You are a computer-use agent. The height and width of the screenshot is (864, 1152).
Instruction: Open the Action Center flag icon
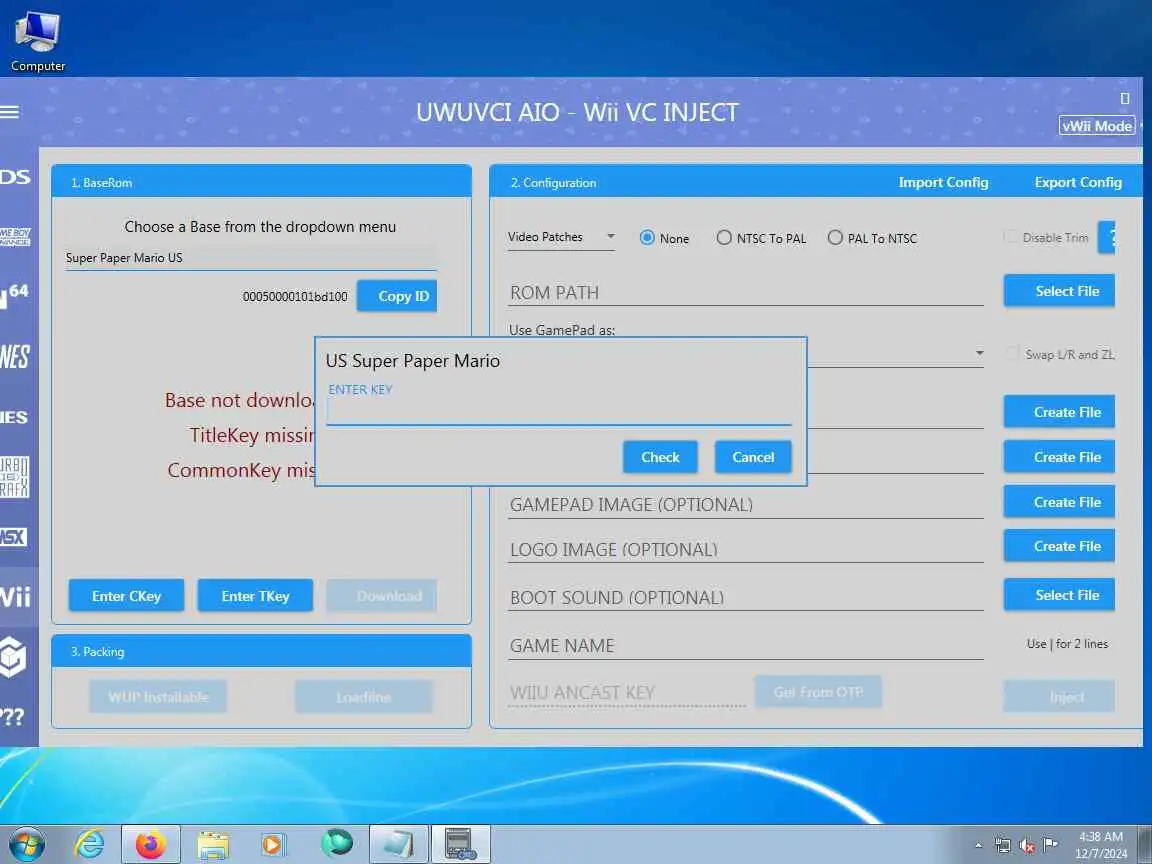[x=1051, y=844]
